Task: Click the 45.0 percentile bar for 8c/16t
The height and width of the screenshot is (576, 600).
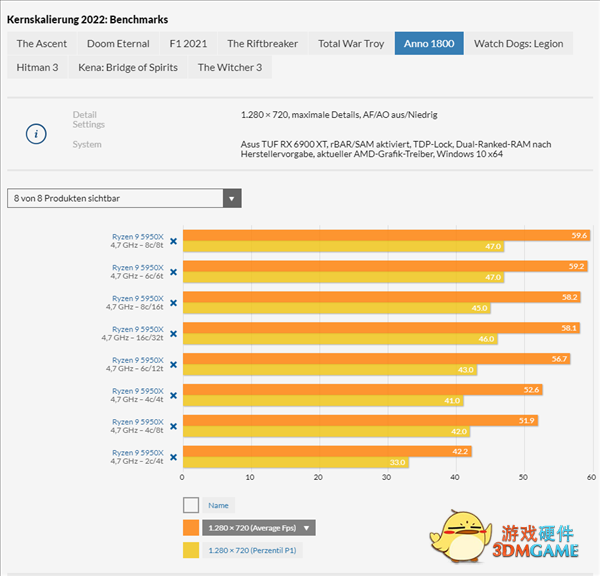Action: (x=337, y=308)
